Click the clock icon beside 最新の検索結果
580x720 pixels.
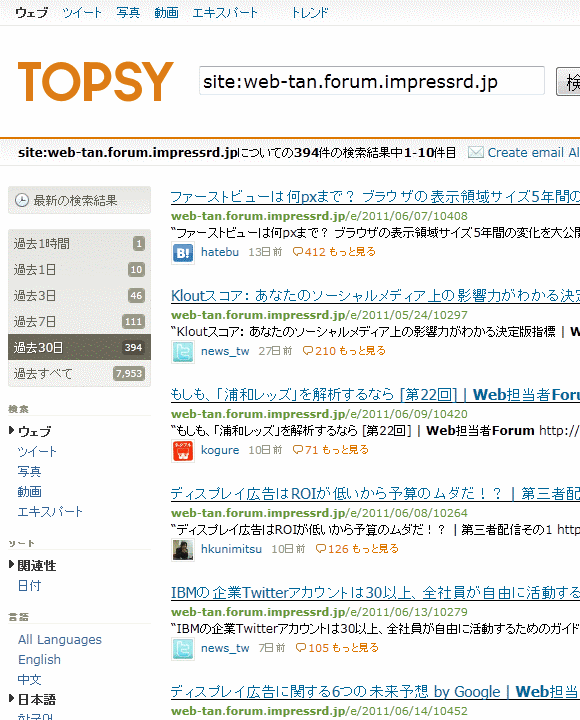(22, 200)
